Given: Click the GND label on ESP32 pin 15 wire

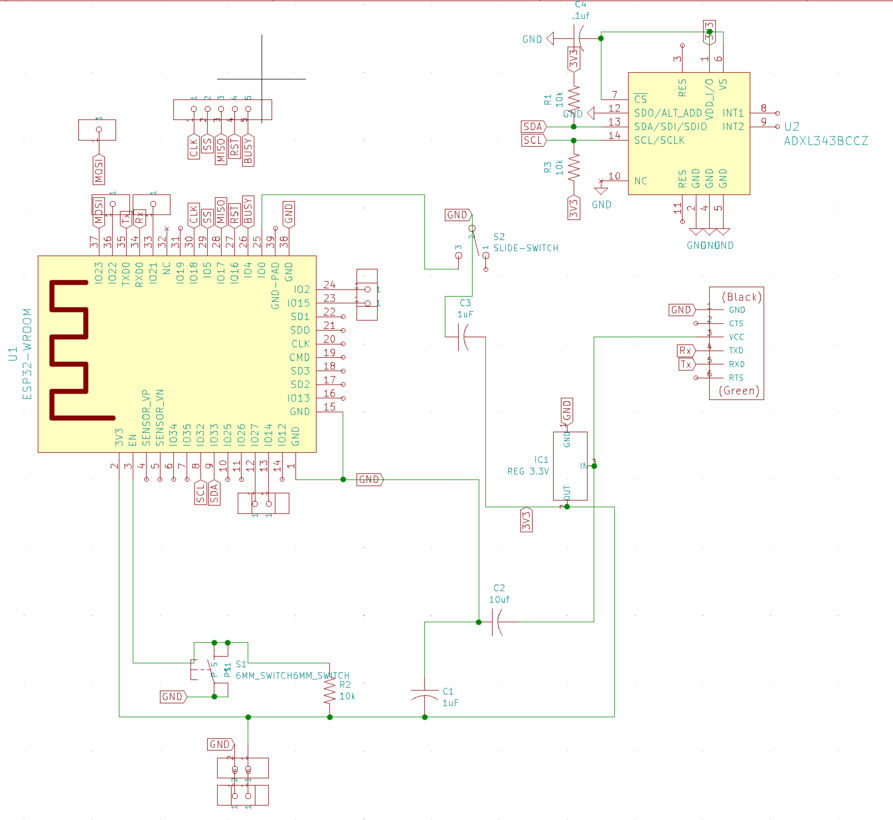Looking at the screenshot, I should (x=370, y=479).
